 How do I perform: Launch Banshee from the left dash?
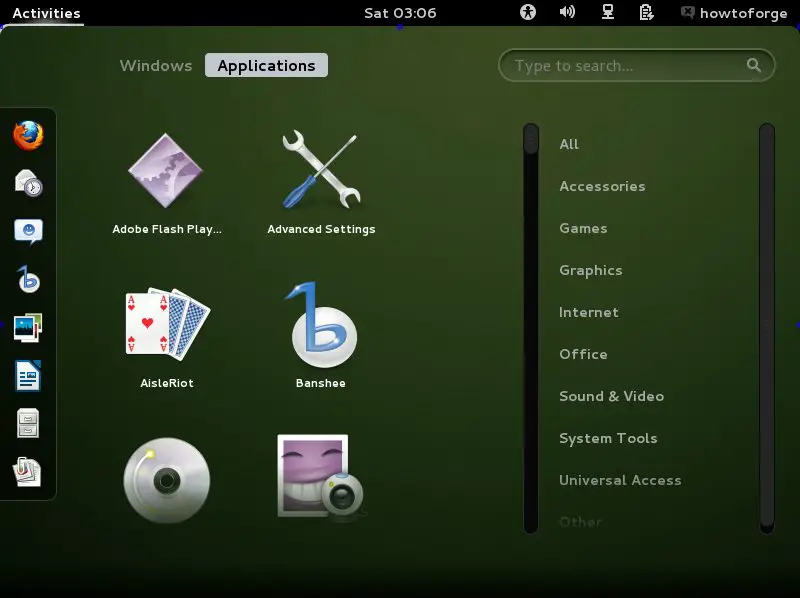point(28,279)
